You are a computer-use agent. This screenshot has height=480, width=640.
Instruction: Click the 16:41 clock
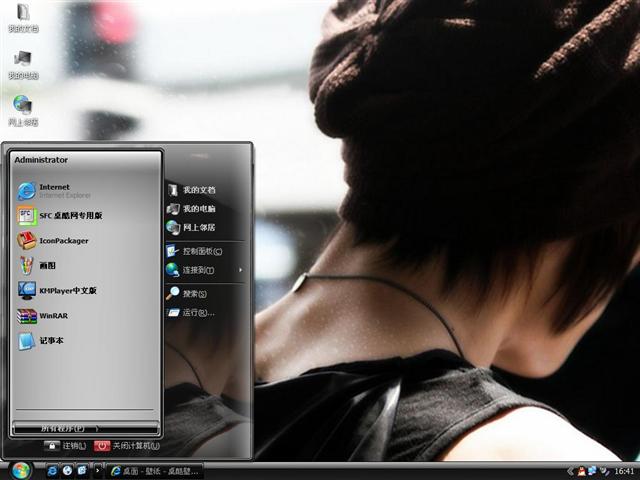coord(624,471)
